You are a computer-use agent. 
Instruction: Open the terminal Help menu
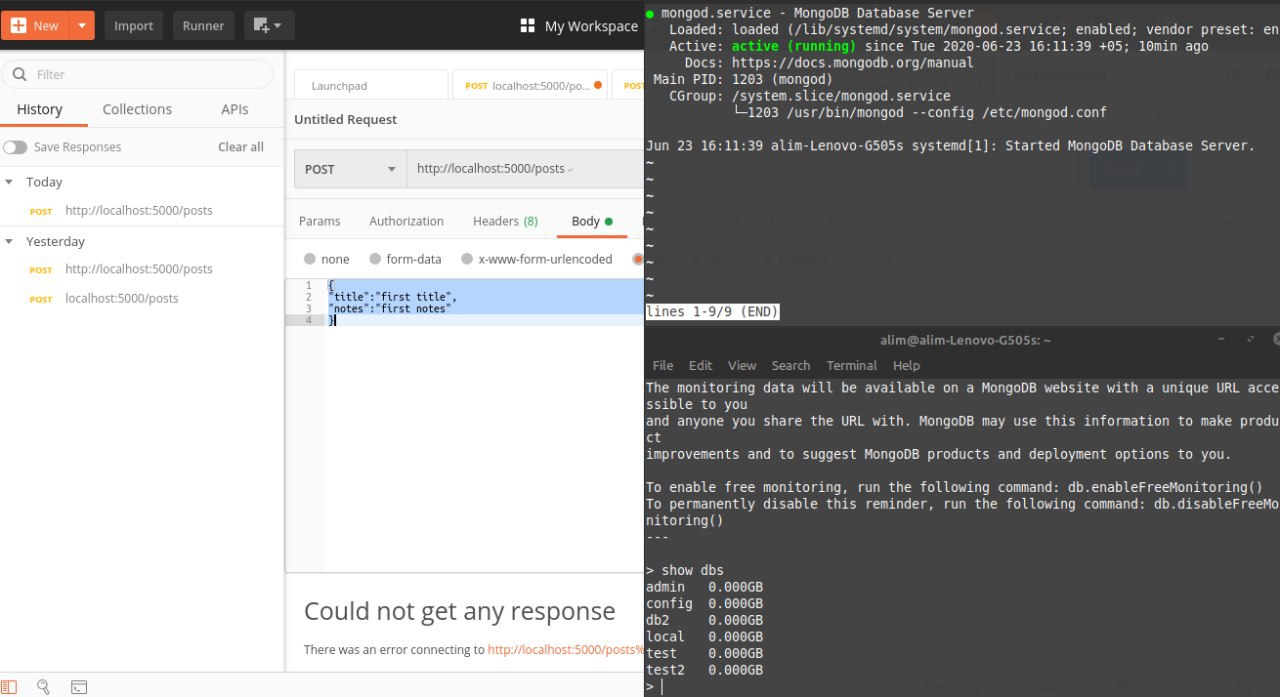[906, 365]
